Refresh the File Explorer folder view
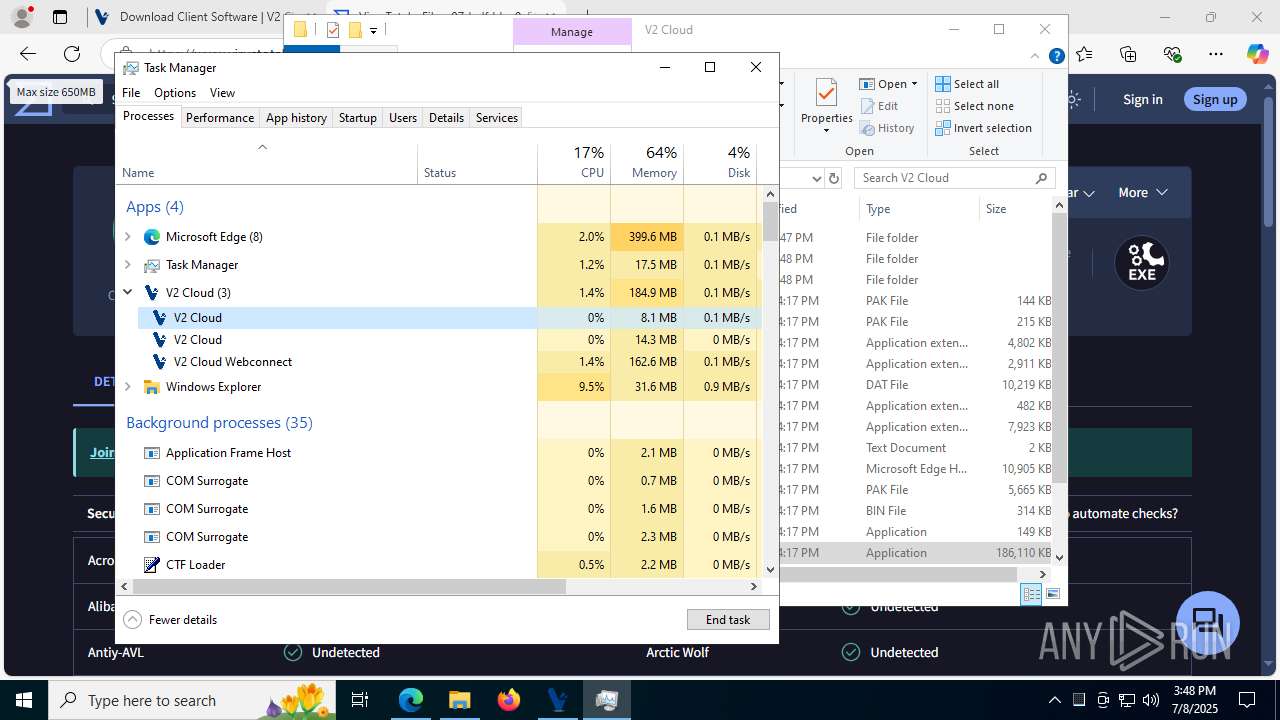The height and width of the screenshot is (720, 1280). pyautogui.click(x=834, y=178)
